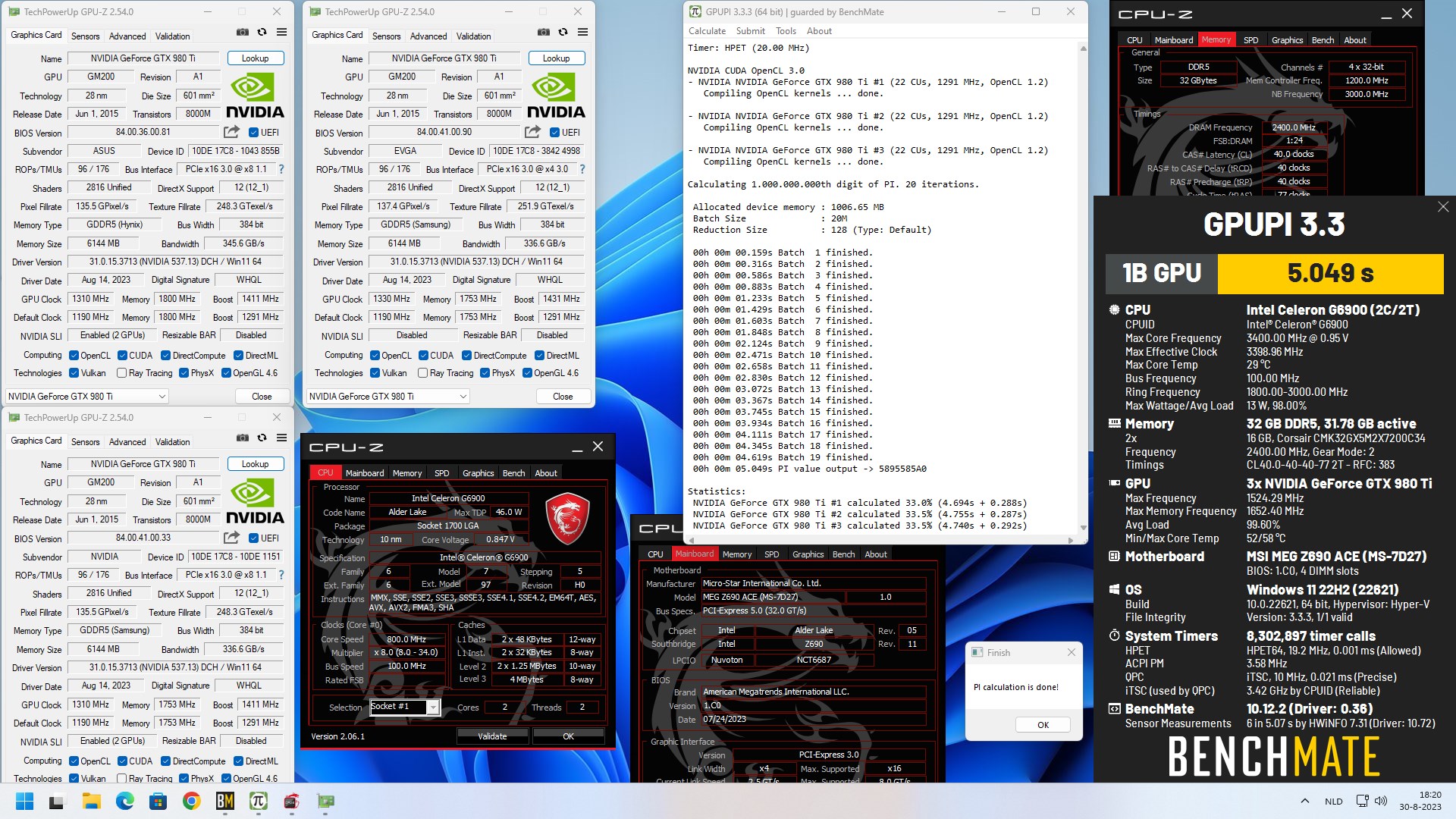Image resolution: width=1456 pixels, height=819 pixels.
Task: Toggle PhysX checkbox in EVGA GPU-Z window
Action: tap(485, 373)
